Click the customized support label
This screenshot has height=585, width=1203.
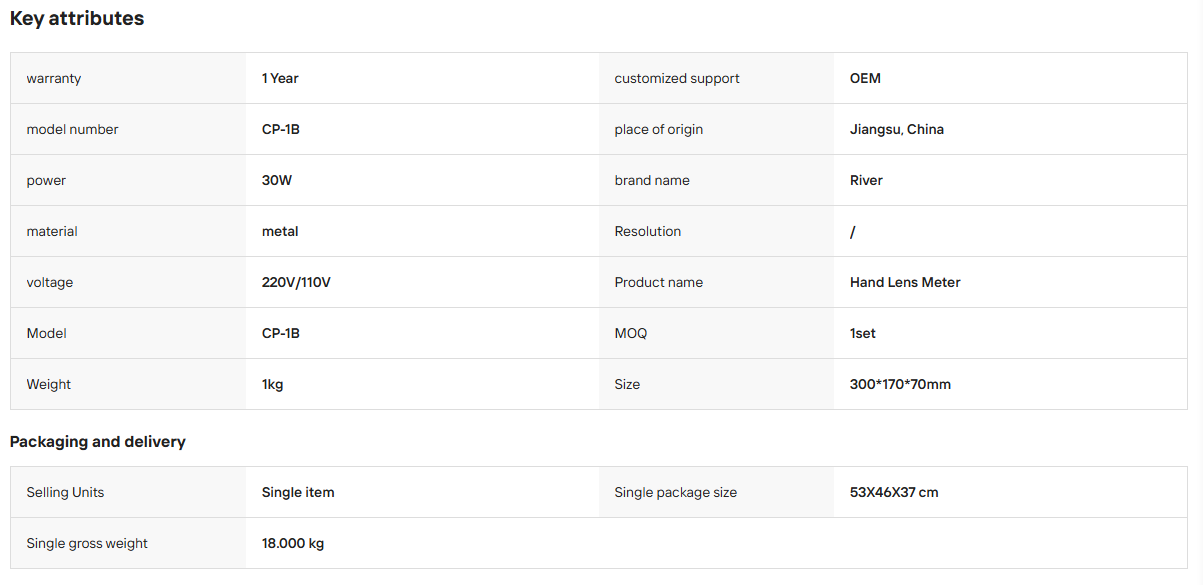(677, 78)
